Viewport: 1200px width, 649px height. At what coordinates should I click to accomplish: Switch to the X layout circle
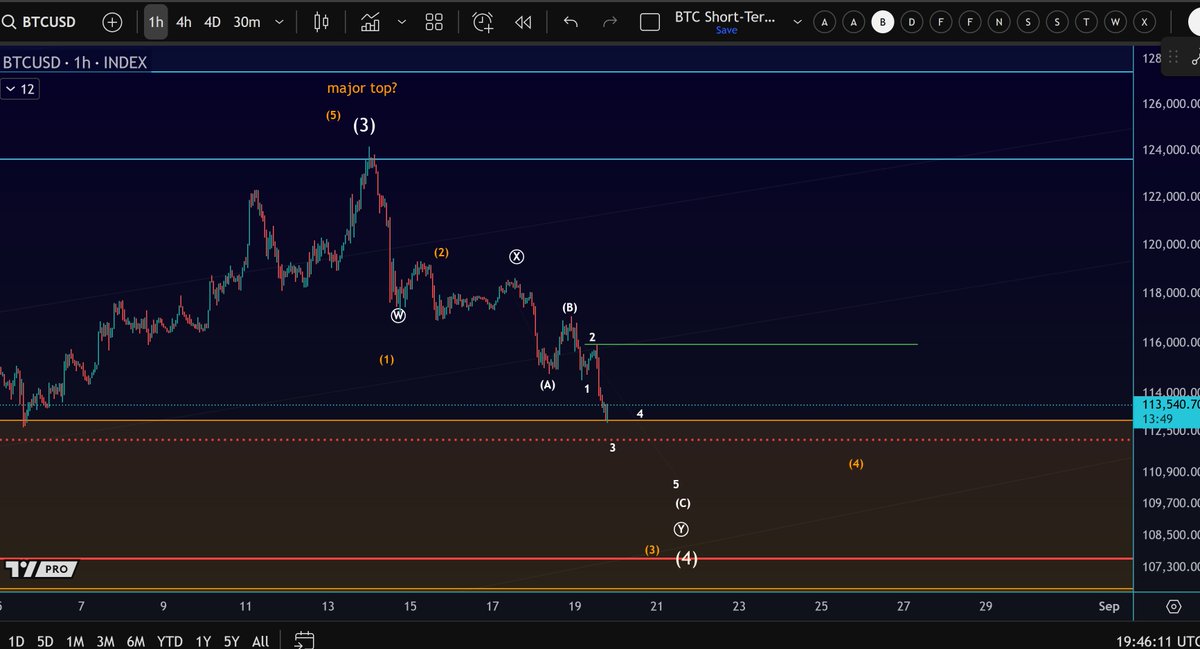(x=1145, y=21)
